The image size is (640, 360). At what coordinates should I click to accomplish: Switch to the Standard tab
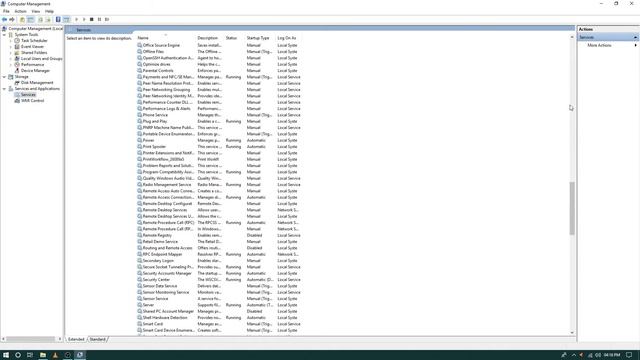[98, 339]
